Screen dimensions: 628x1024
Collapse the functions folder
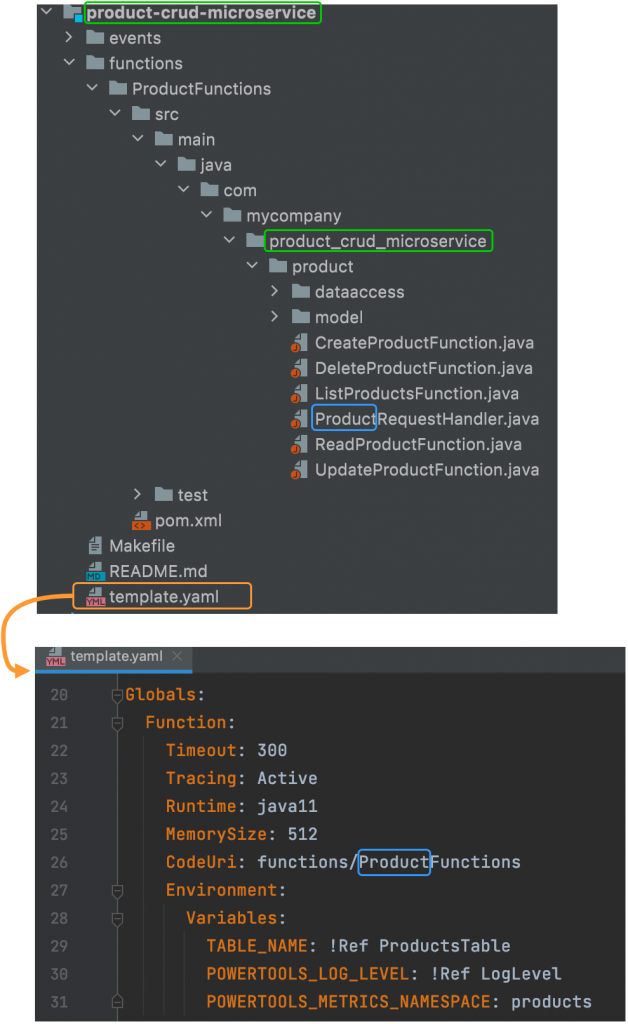click(68, 62)
